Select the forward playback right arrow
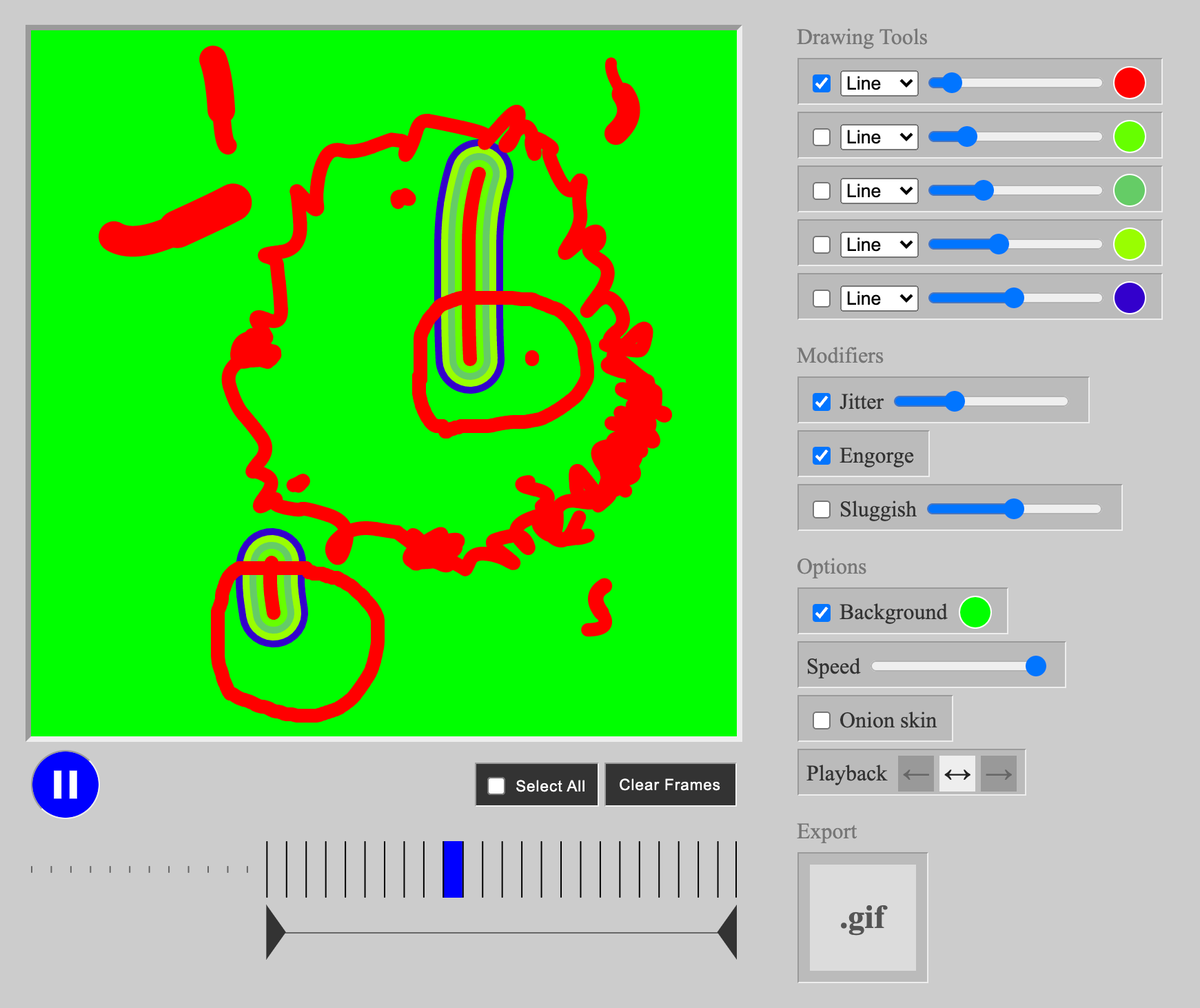 coord(999,774)
